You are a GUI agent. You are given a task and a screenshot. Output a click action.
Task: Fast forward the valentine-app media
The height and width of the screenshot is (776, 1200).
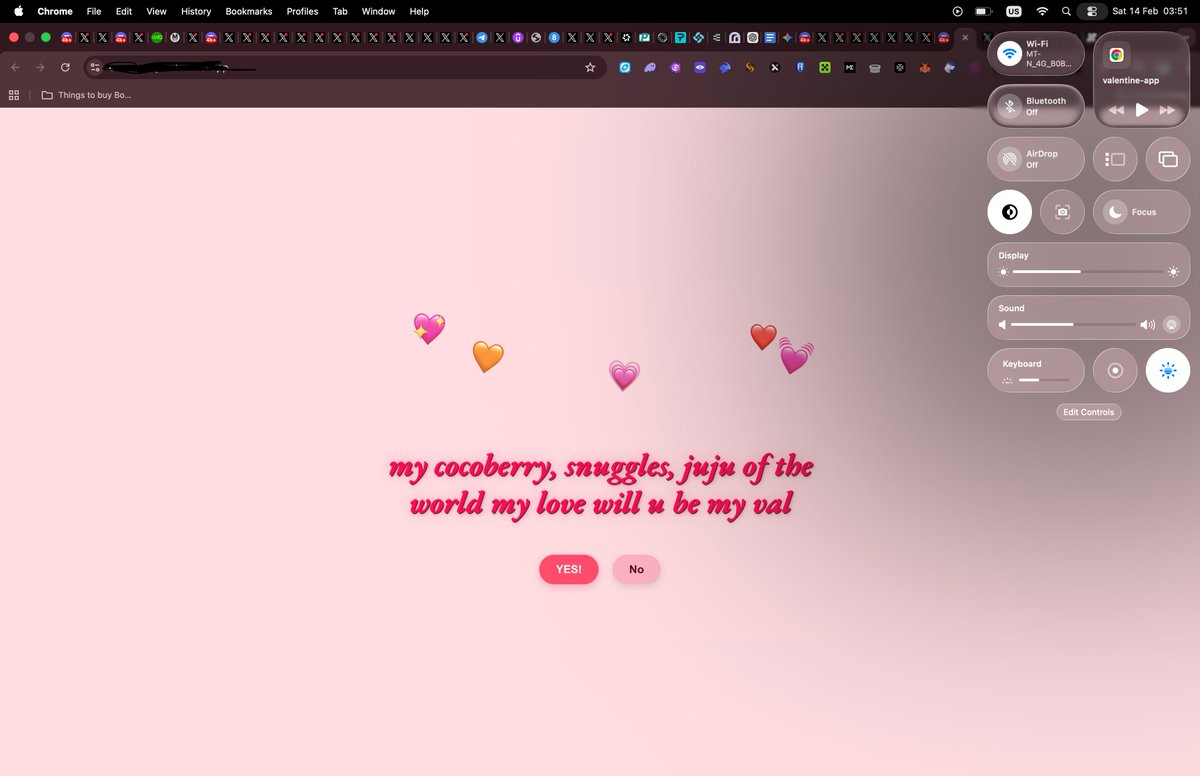1166,110
